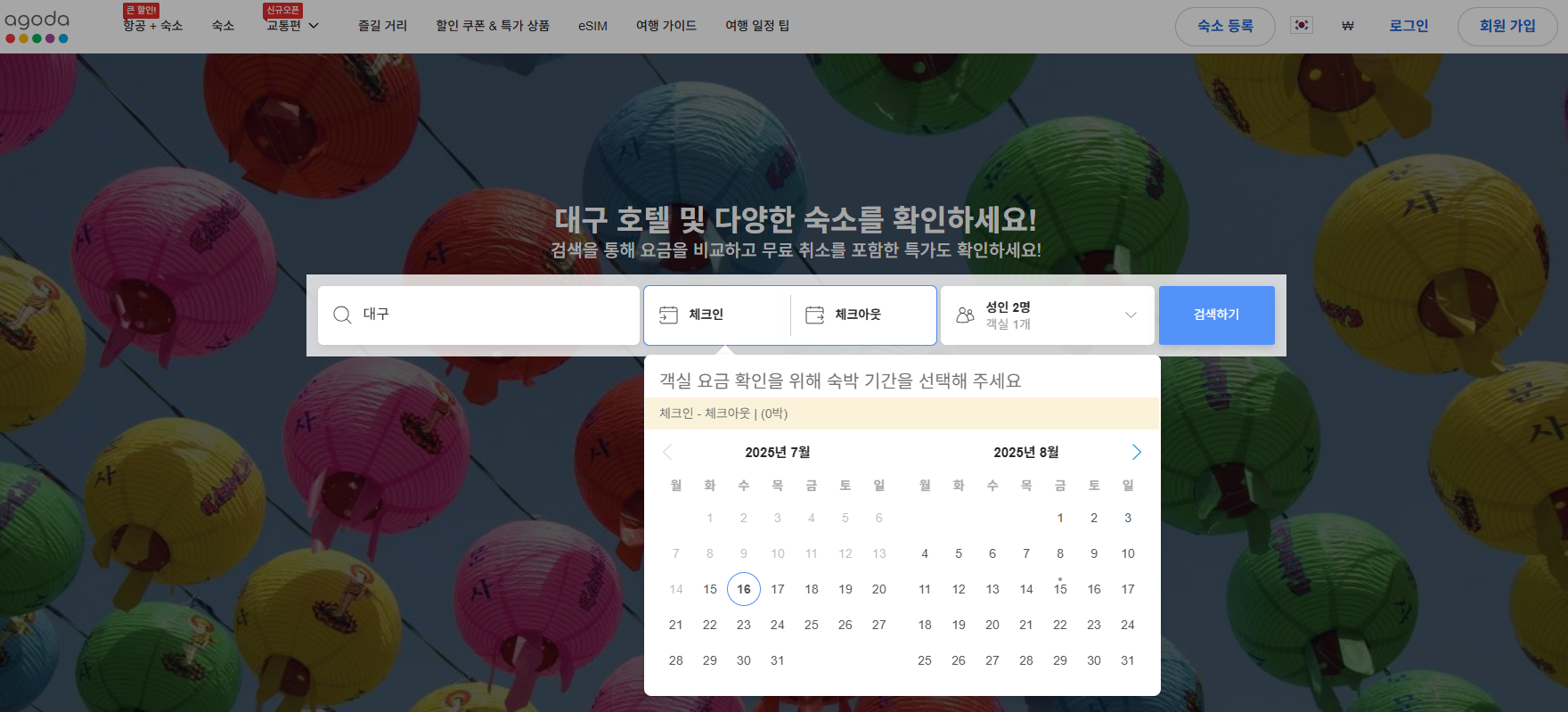The height and width of the screenshot is (712, 1568).
Task: Select August 22 in 2025년 8월 calendar
Action: (1060, 625)
